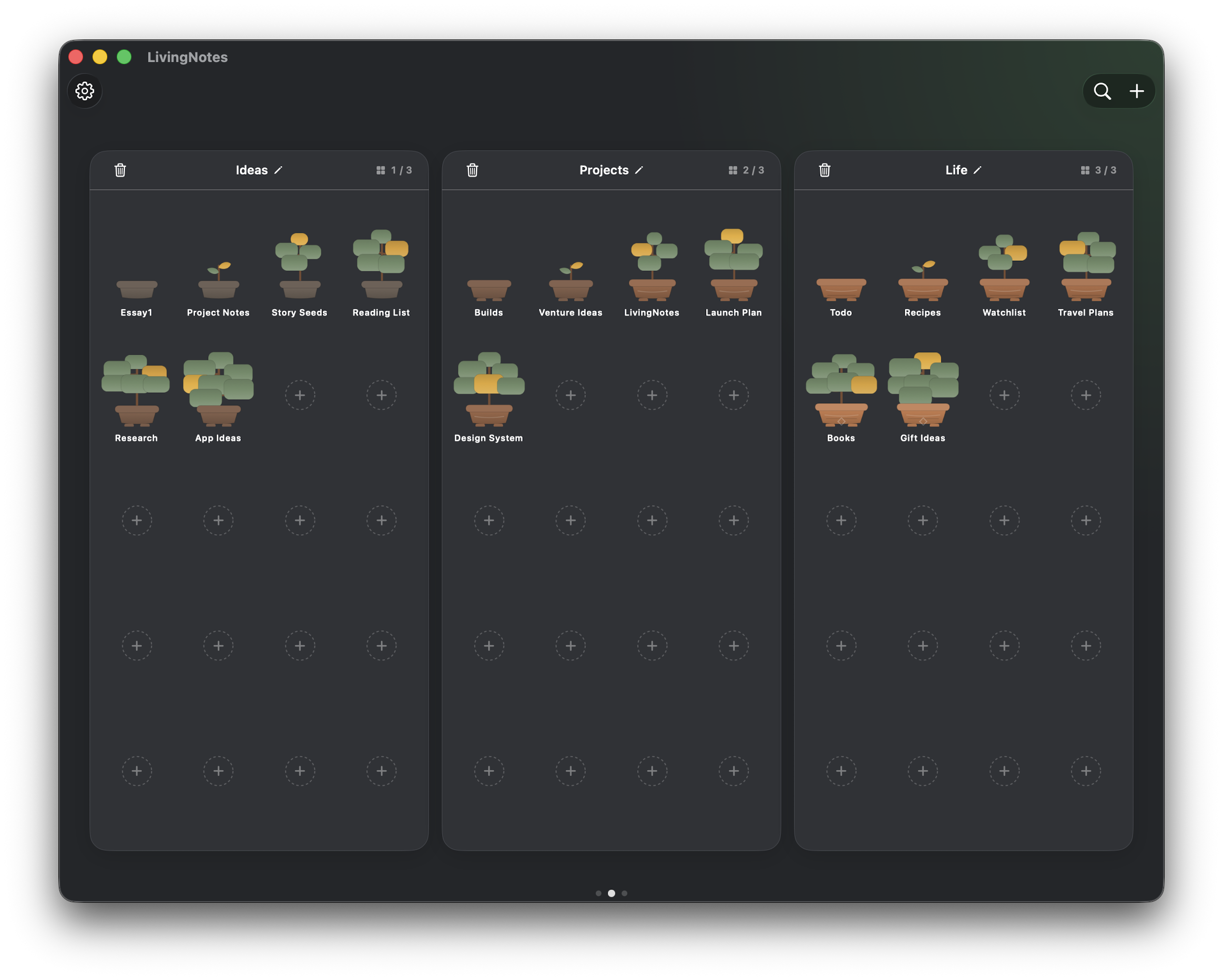Delete the Ideas shelf with its trash icon
This screenshot has width=1223, height=980.
tap(120, 170)
